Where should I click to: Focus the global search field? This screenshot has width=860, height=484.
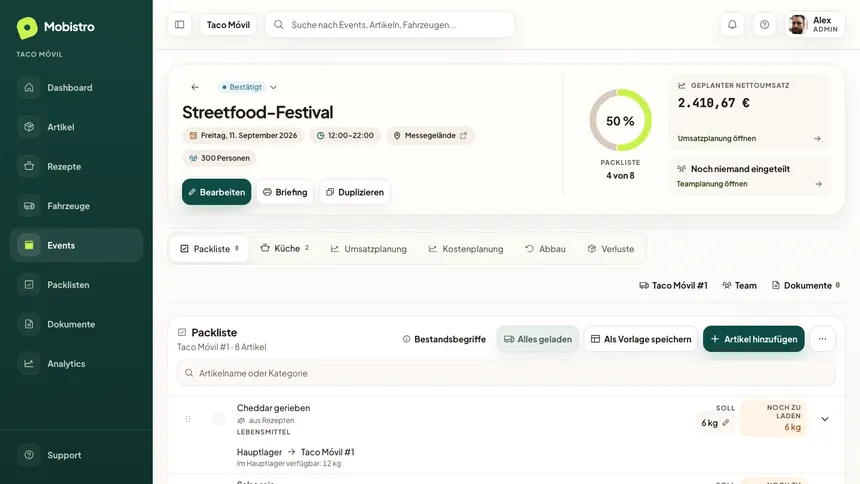click(x=390, y=25)
